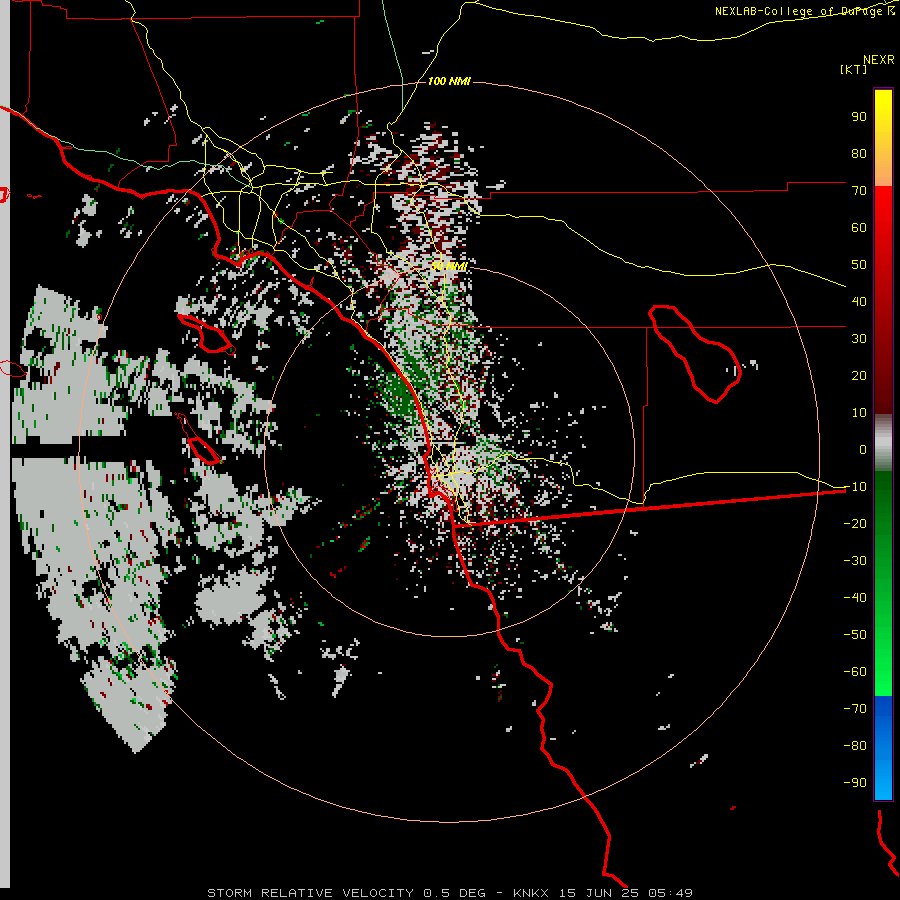Select the 20 value on the velocity scale
Screen dimensions: 900x900
pos(859,375)
